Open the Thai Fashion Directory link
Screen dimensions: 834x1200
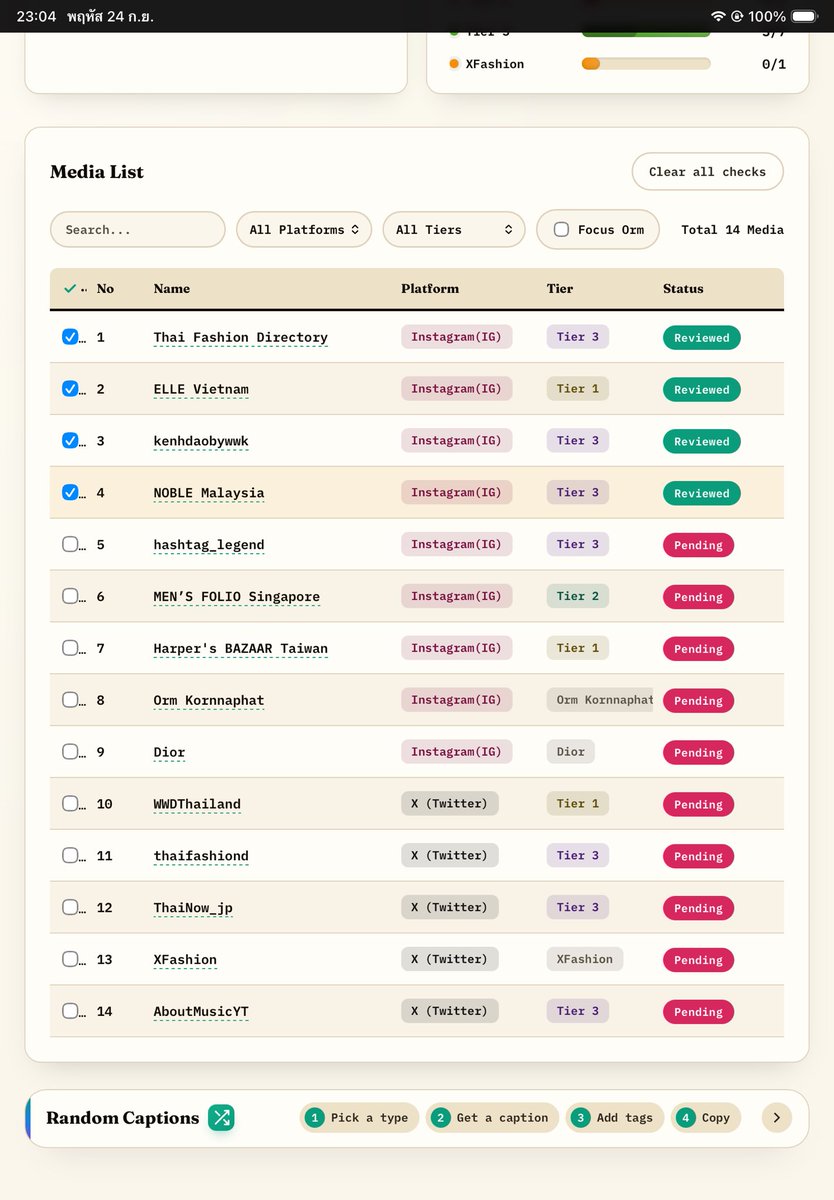point(241,338)
